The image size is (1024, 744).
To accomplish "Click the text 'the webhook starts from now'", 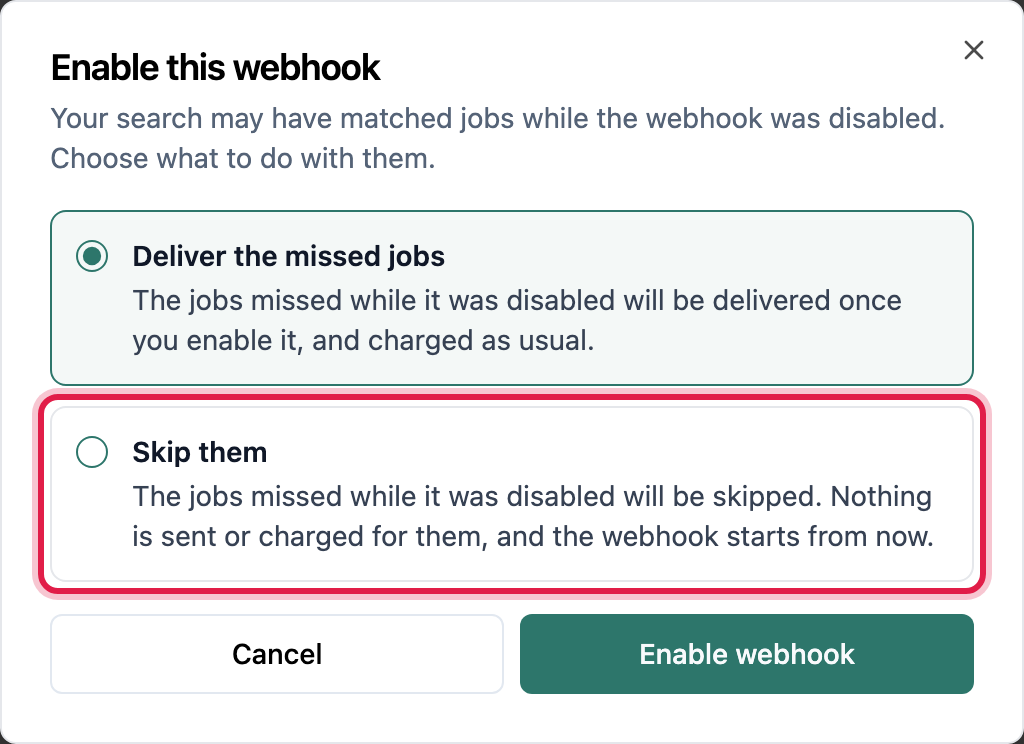I will (743, 536).
